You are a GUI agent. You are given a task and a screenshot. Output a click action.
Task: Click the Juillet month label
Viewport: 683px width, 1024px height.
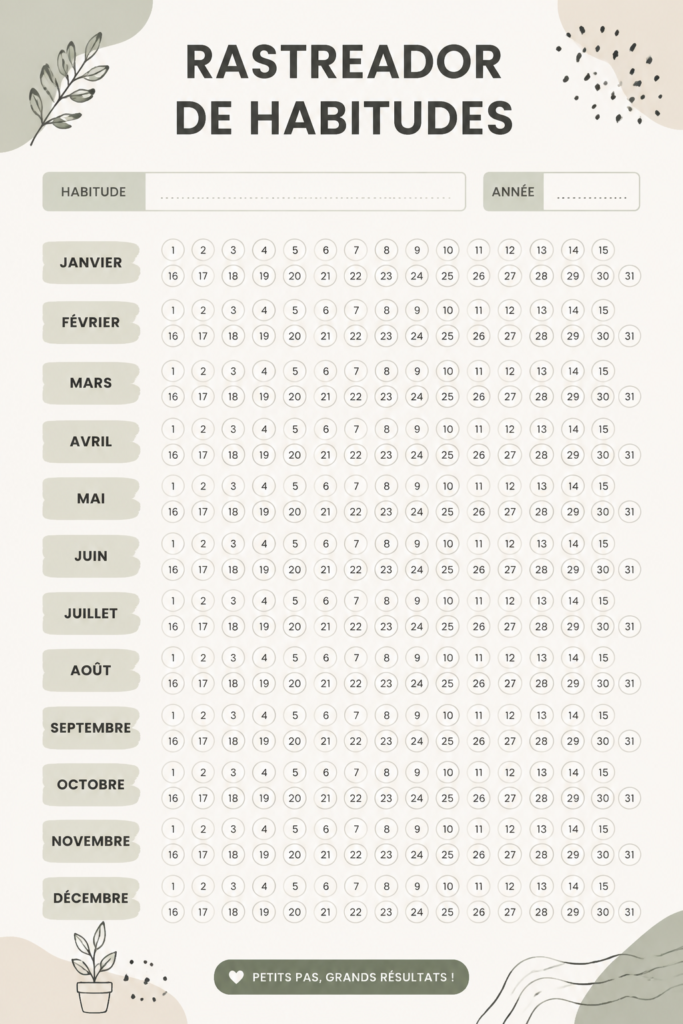click(x=91, y=613)
